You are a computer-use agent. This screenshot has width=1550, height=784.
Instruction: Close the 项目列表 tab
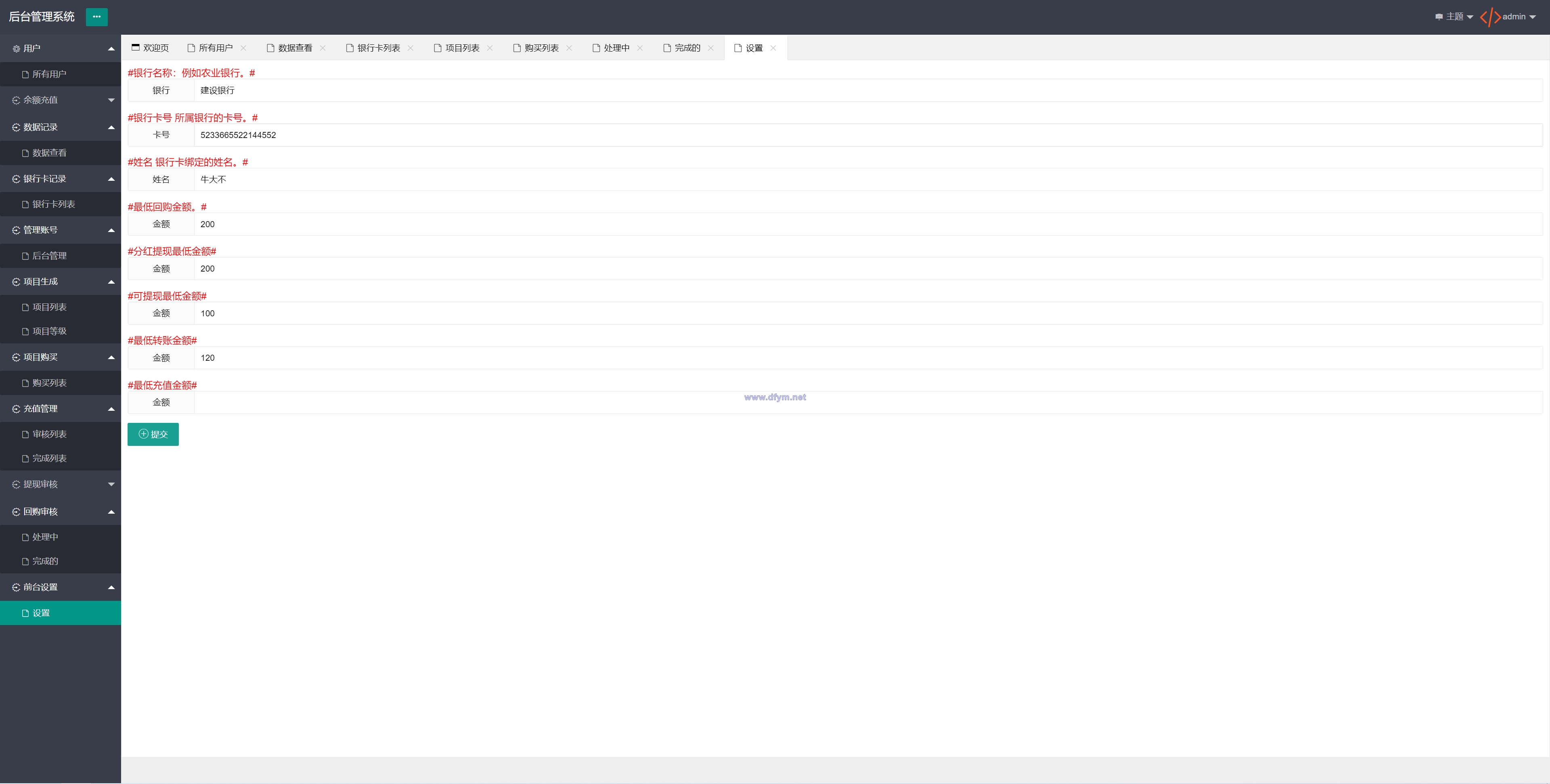(x=490, y=48)
